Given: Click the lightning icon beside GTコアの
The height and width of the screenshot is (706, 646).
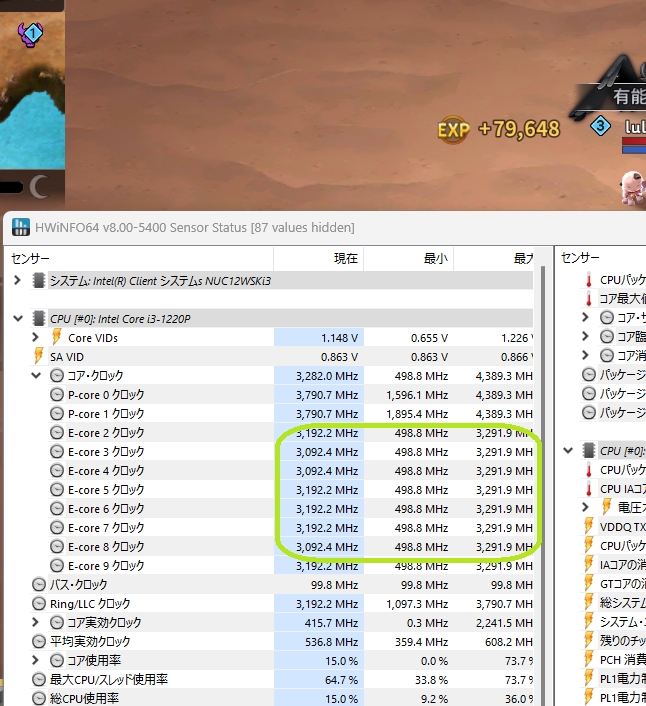Looking at the screenshot, I should 589,583.
